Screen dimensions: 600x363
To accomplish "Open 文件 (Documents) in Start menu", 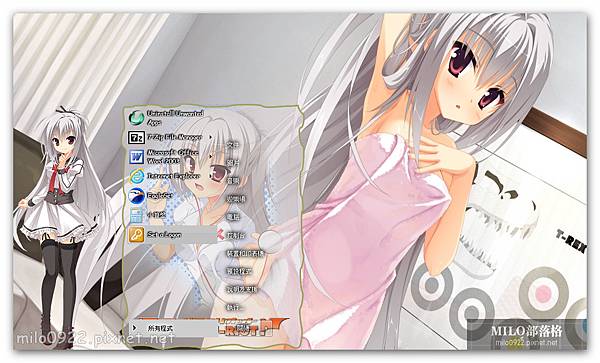I will coord(233,145).
